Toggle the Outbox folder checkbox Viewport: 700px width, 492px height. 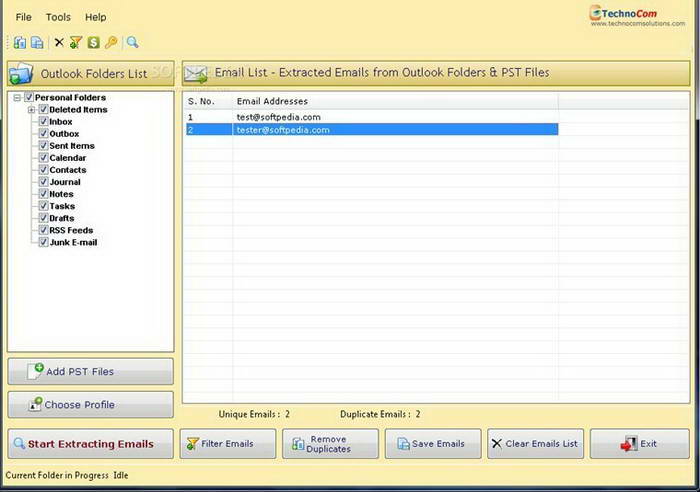[43, 133]
